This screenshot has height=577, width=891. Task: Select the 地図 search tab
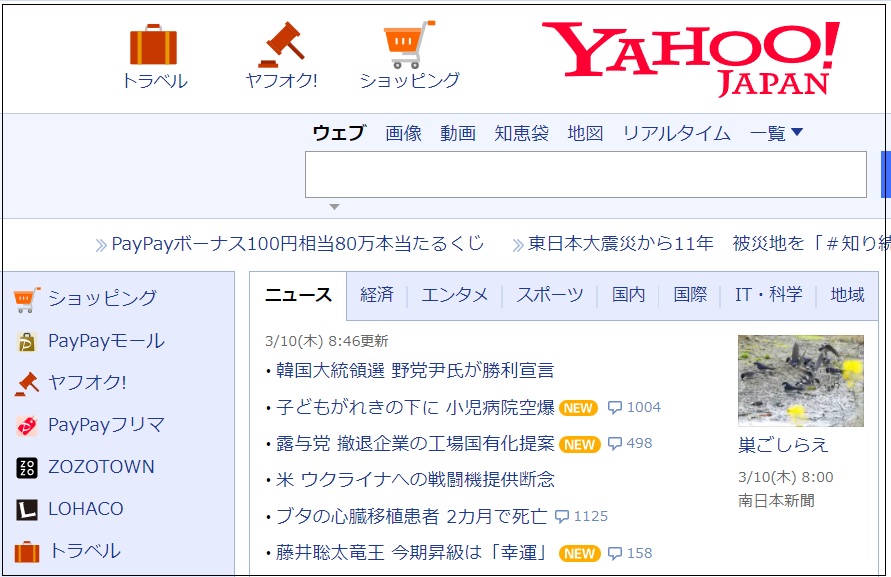tap(585, 133)
